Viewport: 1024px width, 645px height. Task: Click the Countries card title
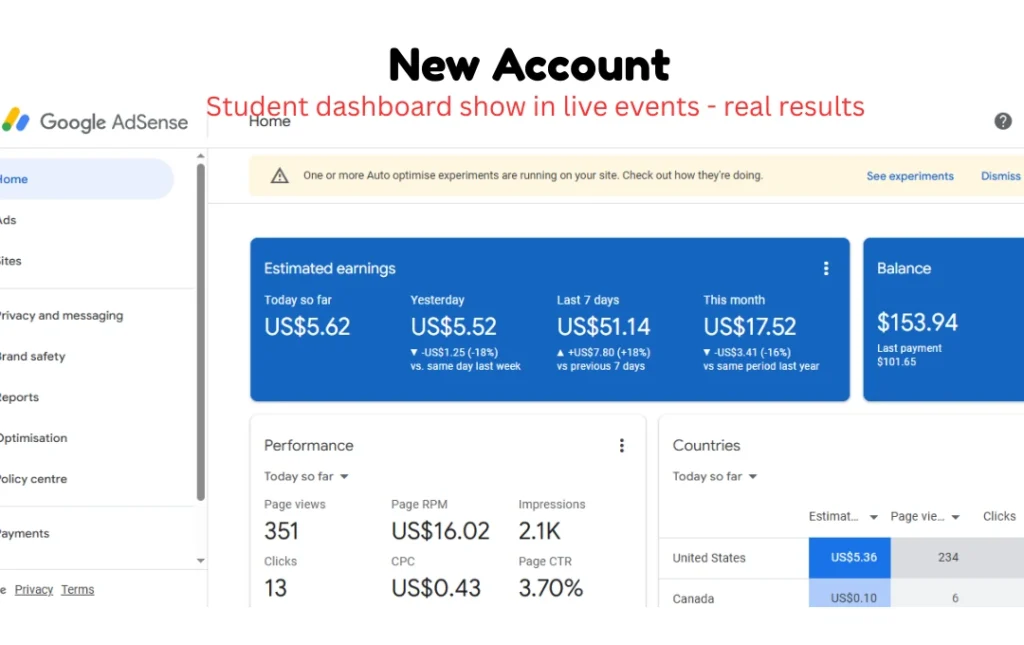pyautogui.click(x=706, y=445)
